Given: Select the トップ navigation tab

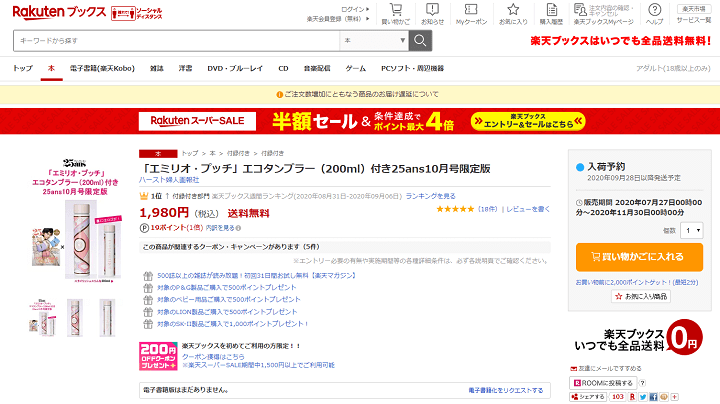Looking at the screenshot, I should (x=22, y=68).
